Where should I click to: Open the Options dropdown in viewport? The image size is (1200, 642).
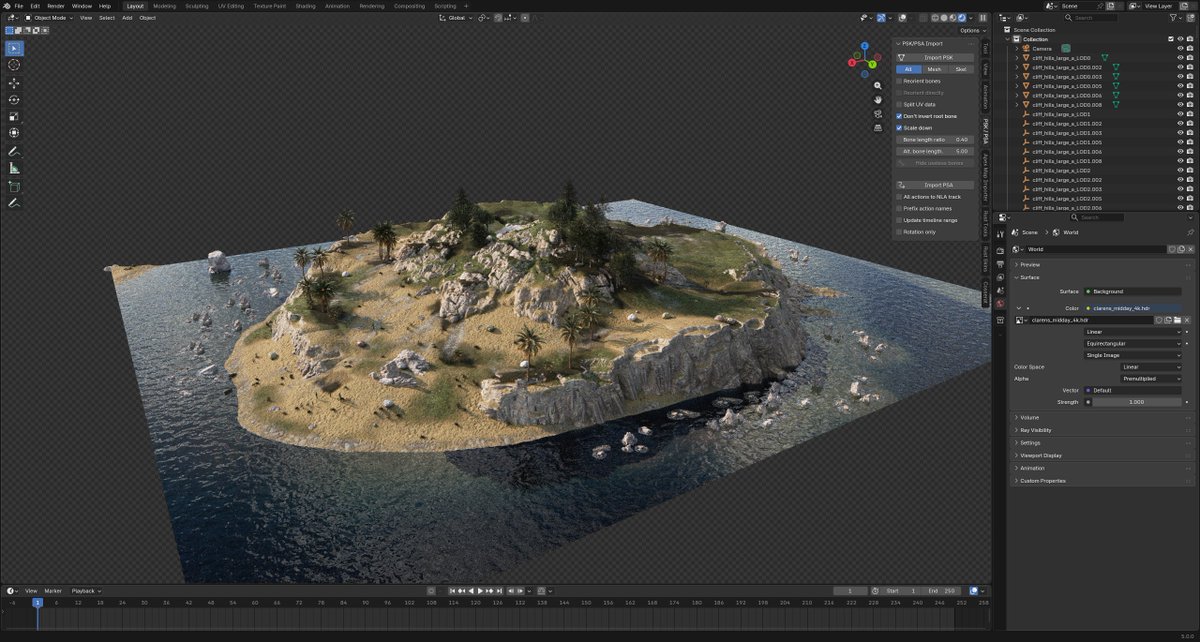[971, 30]
